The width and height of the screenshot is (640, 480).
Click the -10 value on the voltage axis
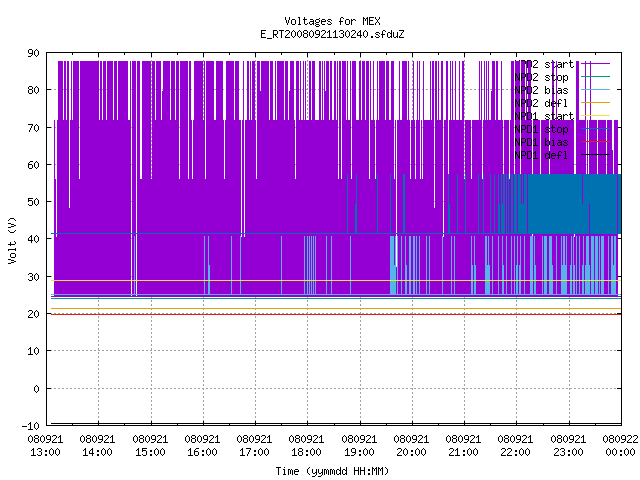click(31, 426)
